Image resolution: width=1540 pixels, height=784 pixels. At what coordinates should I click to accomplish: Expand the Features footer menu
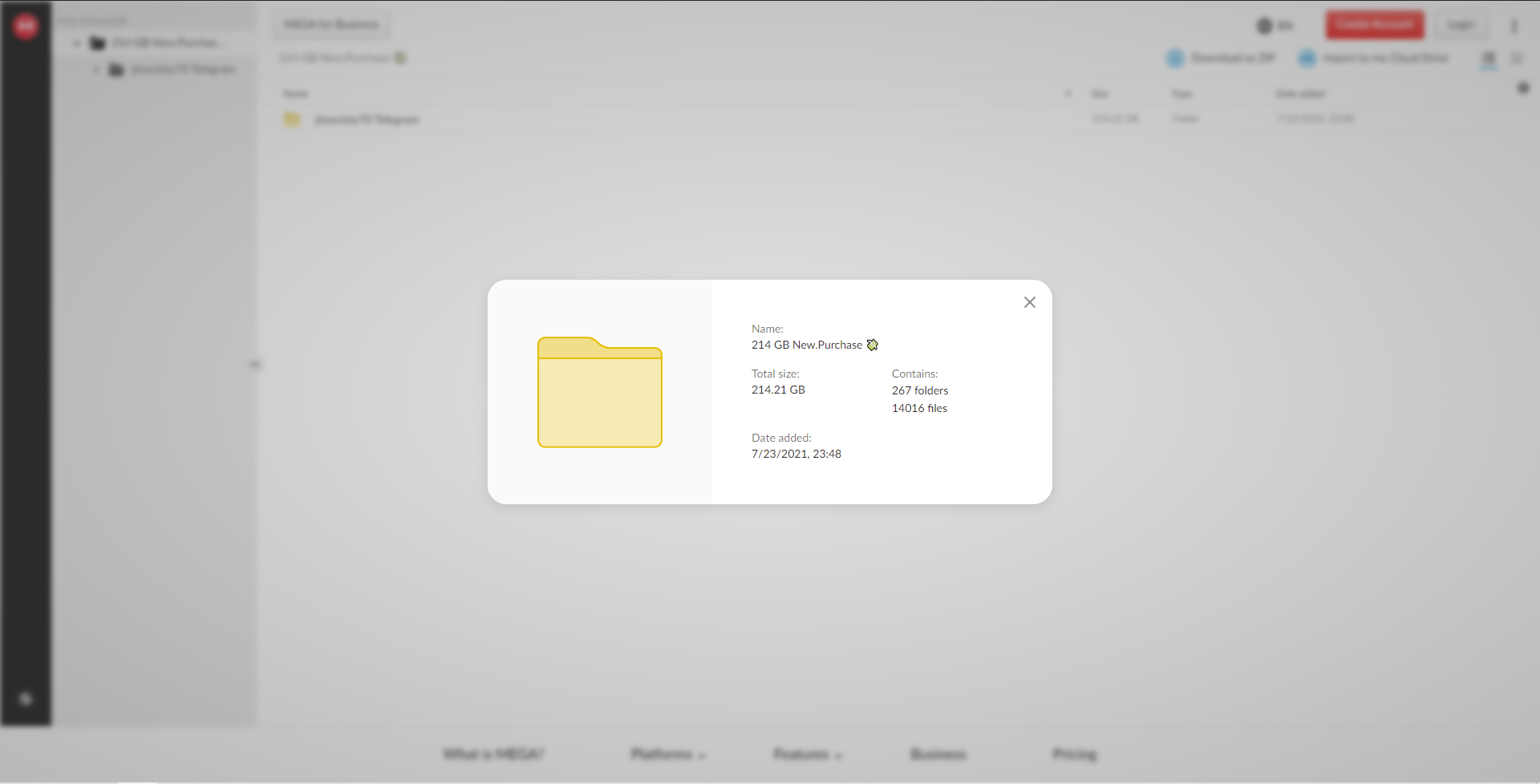pyautogui.click(x=808, y=754)
